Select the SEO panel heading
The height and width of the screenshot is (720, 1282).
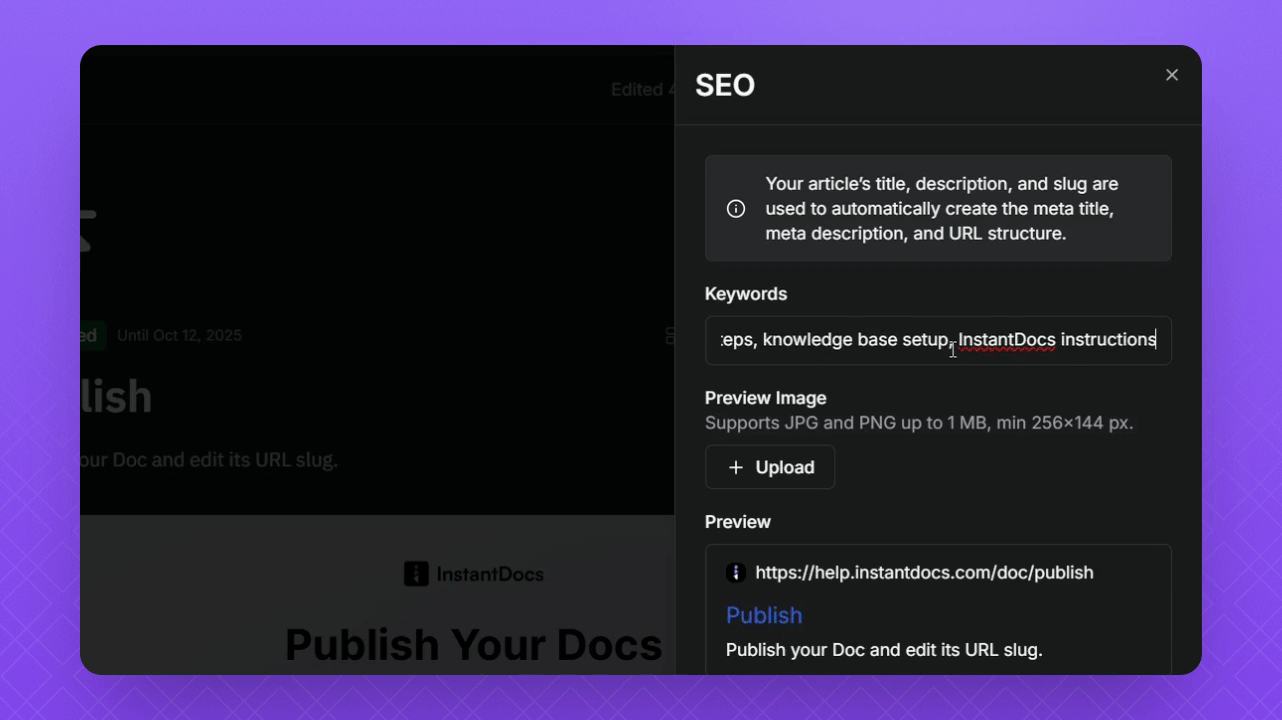[725, 86]
